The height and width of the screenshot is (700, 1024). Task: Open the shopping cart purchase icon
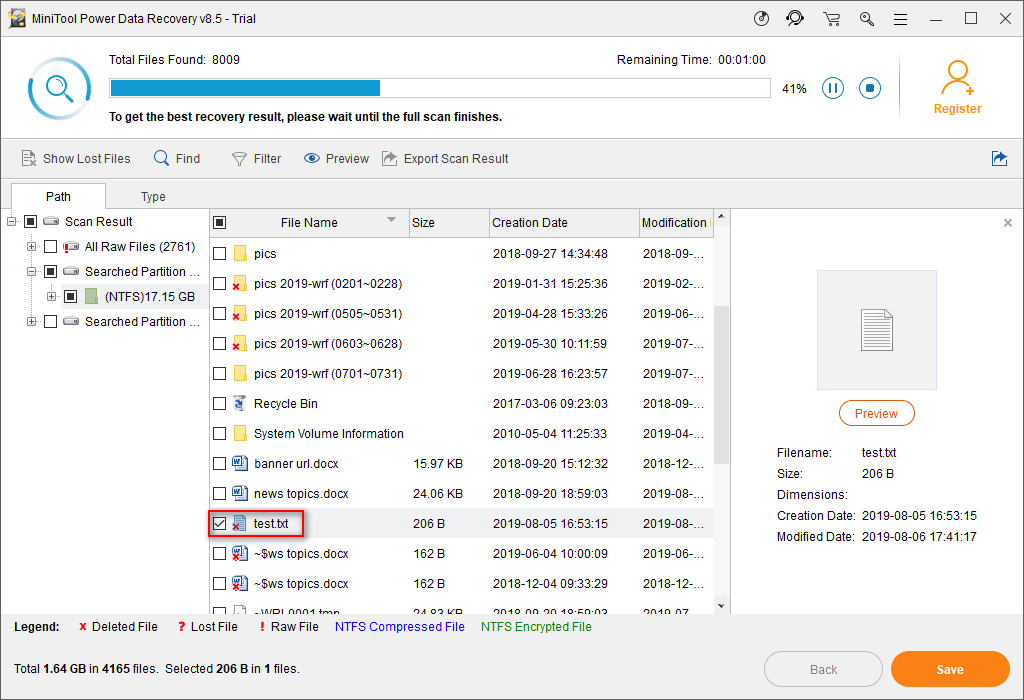click(831, 18)
